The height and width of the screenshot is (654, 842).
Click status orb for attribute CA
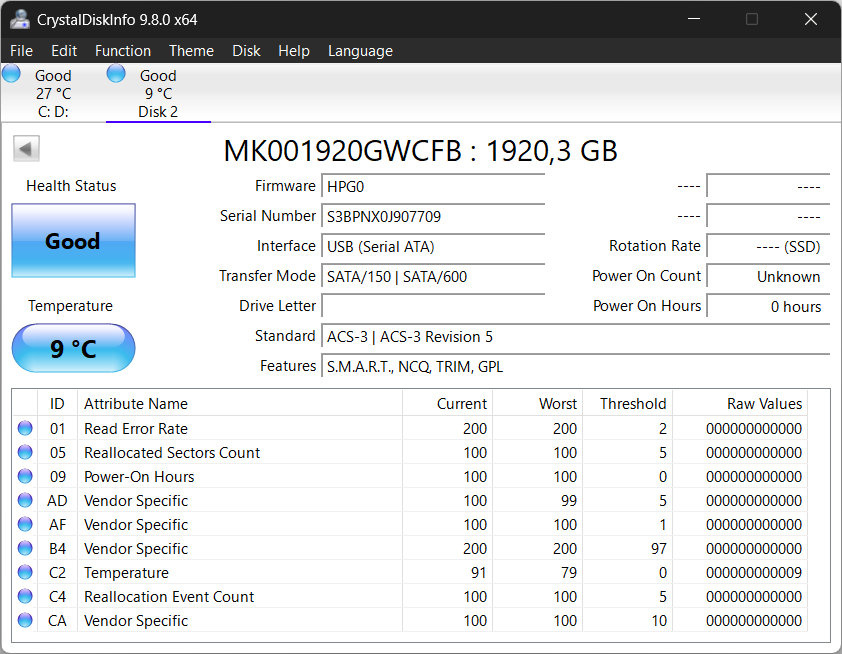[x=25, y=620]
